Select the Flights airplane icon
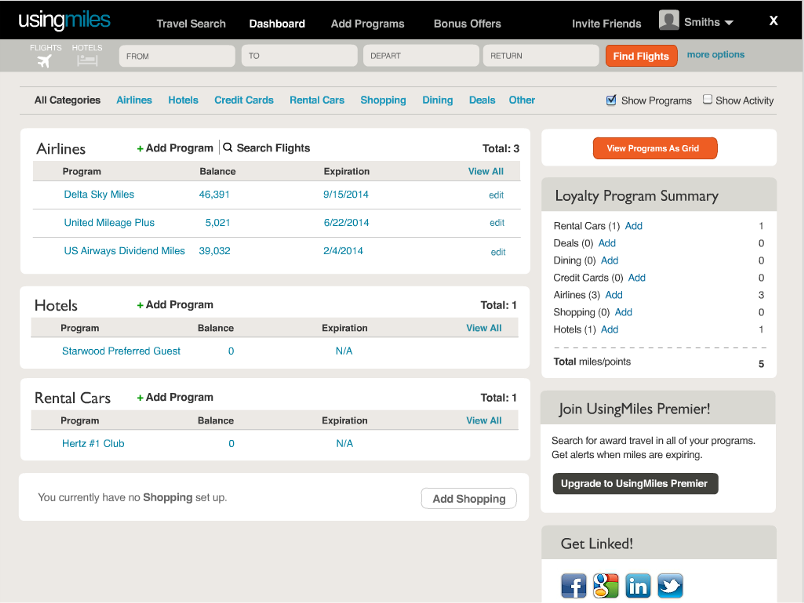Screen dimensions: 804x603 (45, 62)
